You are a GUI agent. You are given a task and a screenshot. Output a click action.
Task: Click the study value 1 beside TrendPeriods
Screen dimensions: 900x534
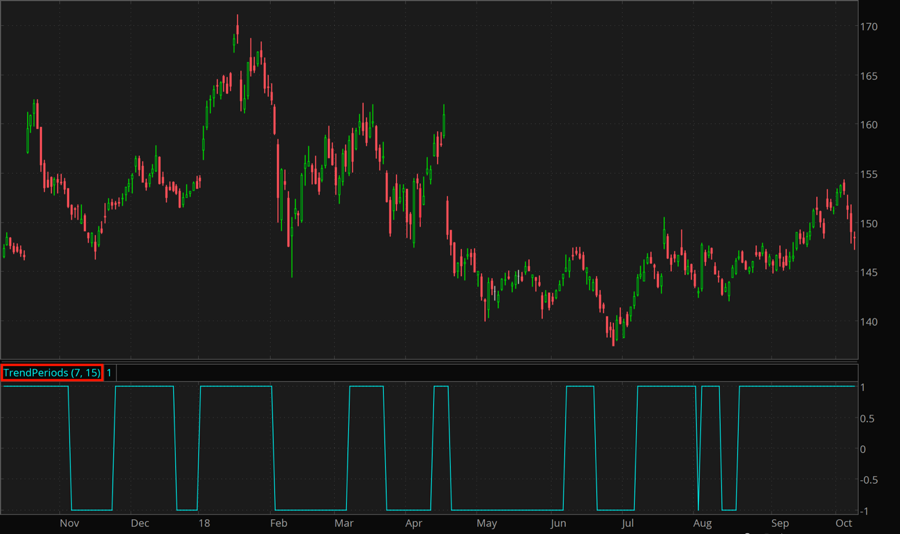point(110,373)
